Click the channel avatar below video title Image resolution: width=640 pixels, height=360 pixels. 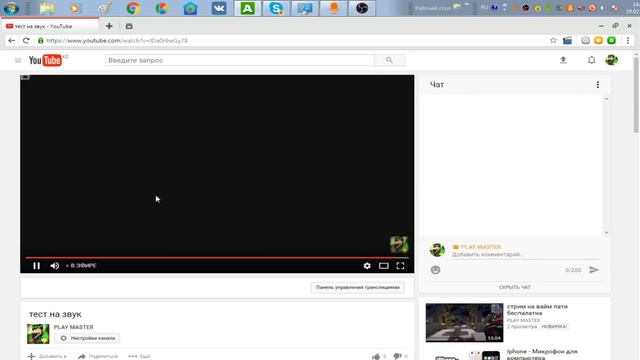pos(38,334)
